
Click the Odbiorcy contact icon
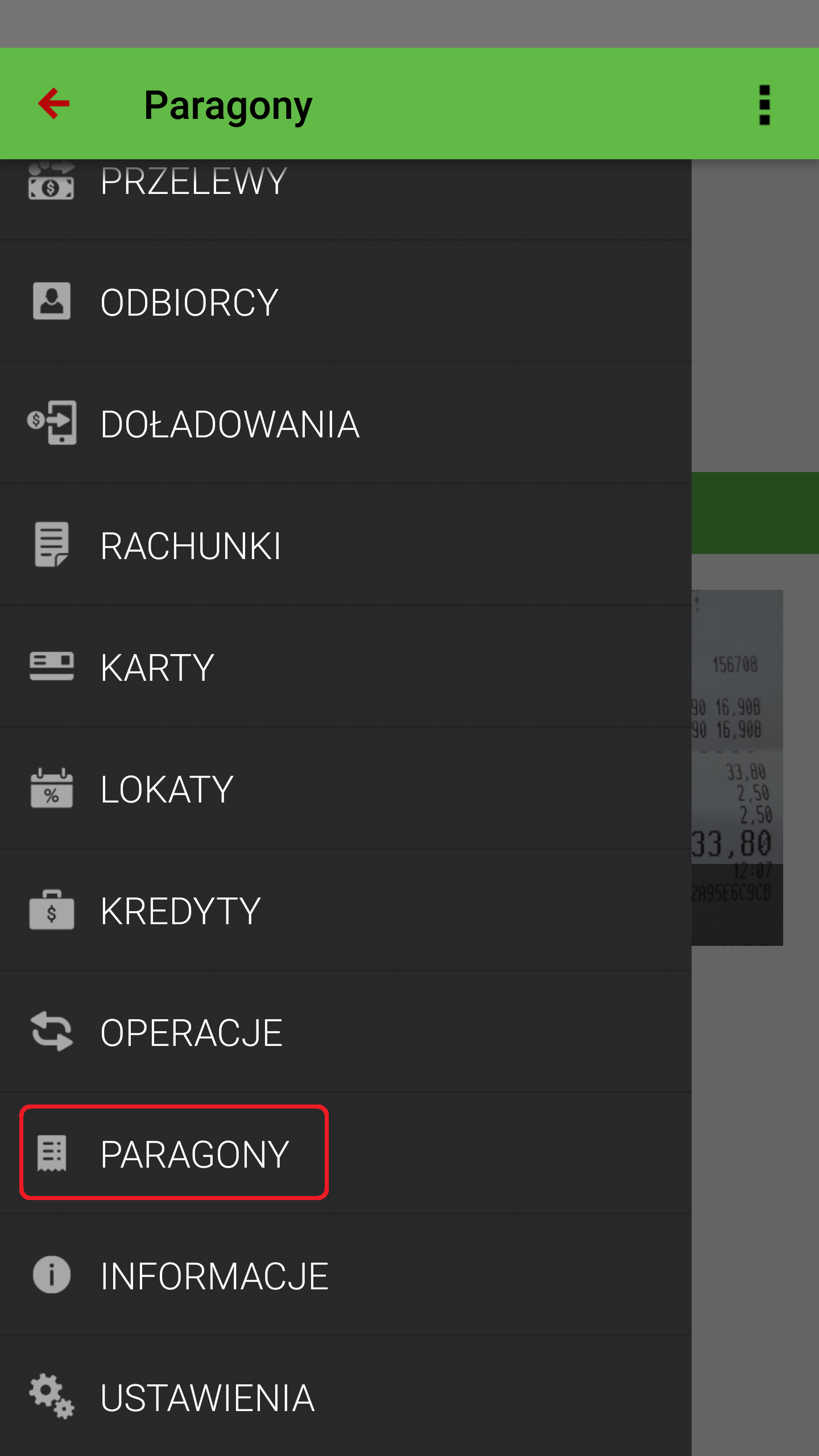52,301
